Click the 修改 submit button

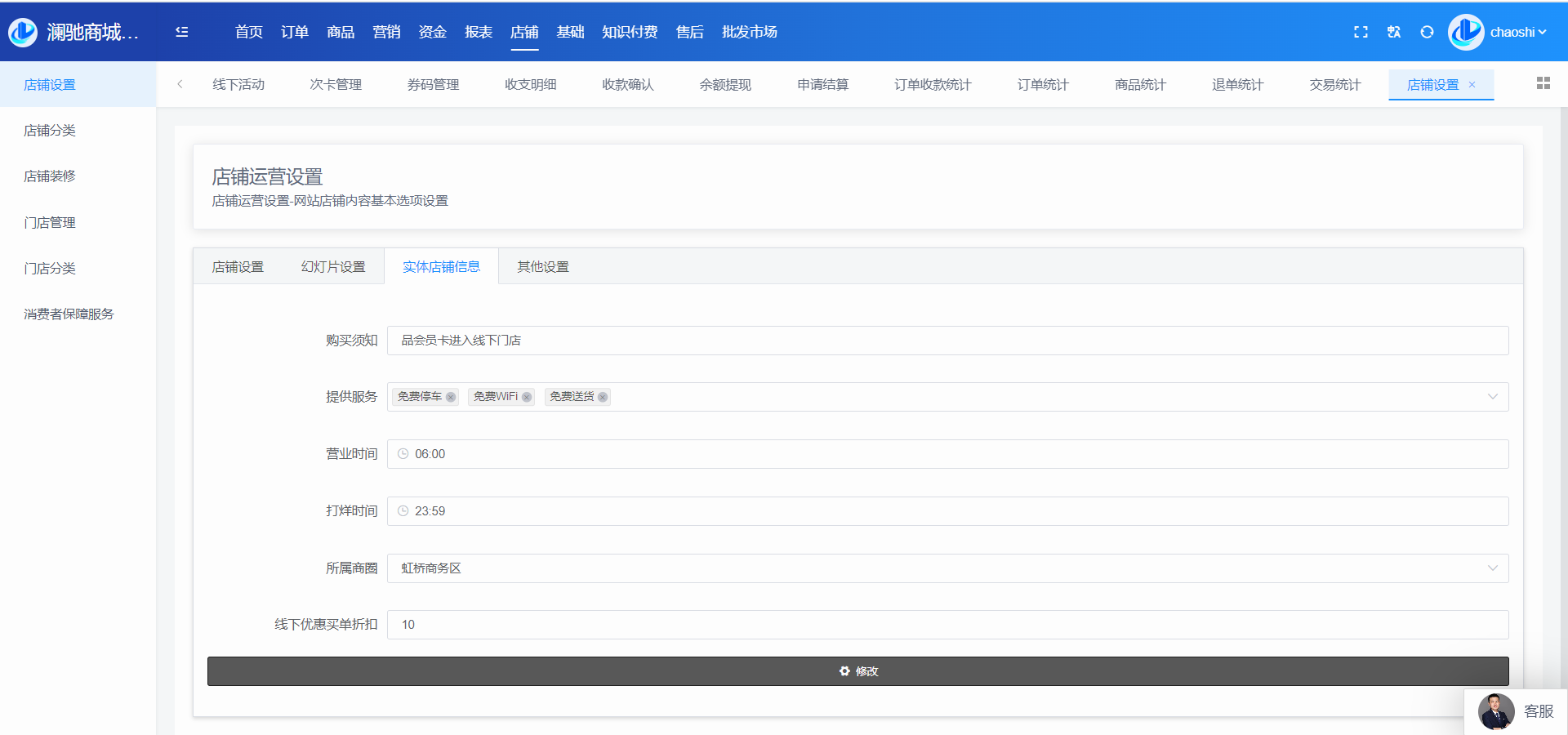(x=857, y=671)
